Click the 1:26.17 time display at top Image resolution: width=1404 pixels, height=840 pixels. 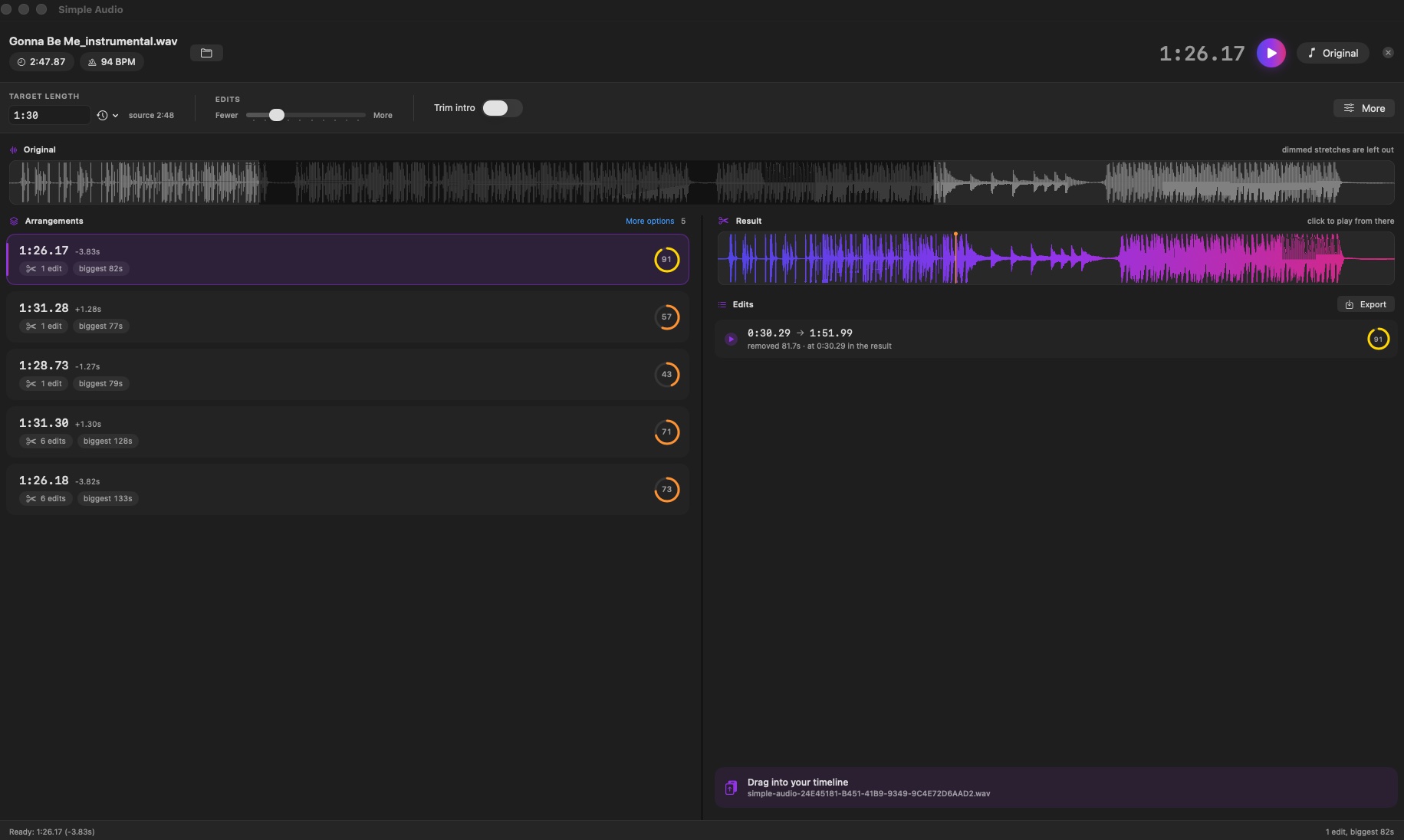[1202, 54]
